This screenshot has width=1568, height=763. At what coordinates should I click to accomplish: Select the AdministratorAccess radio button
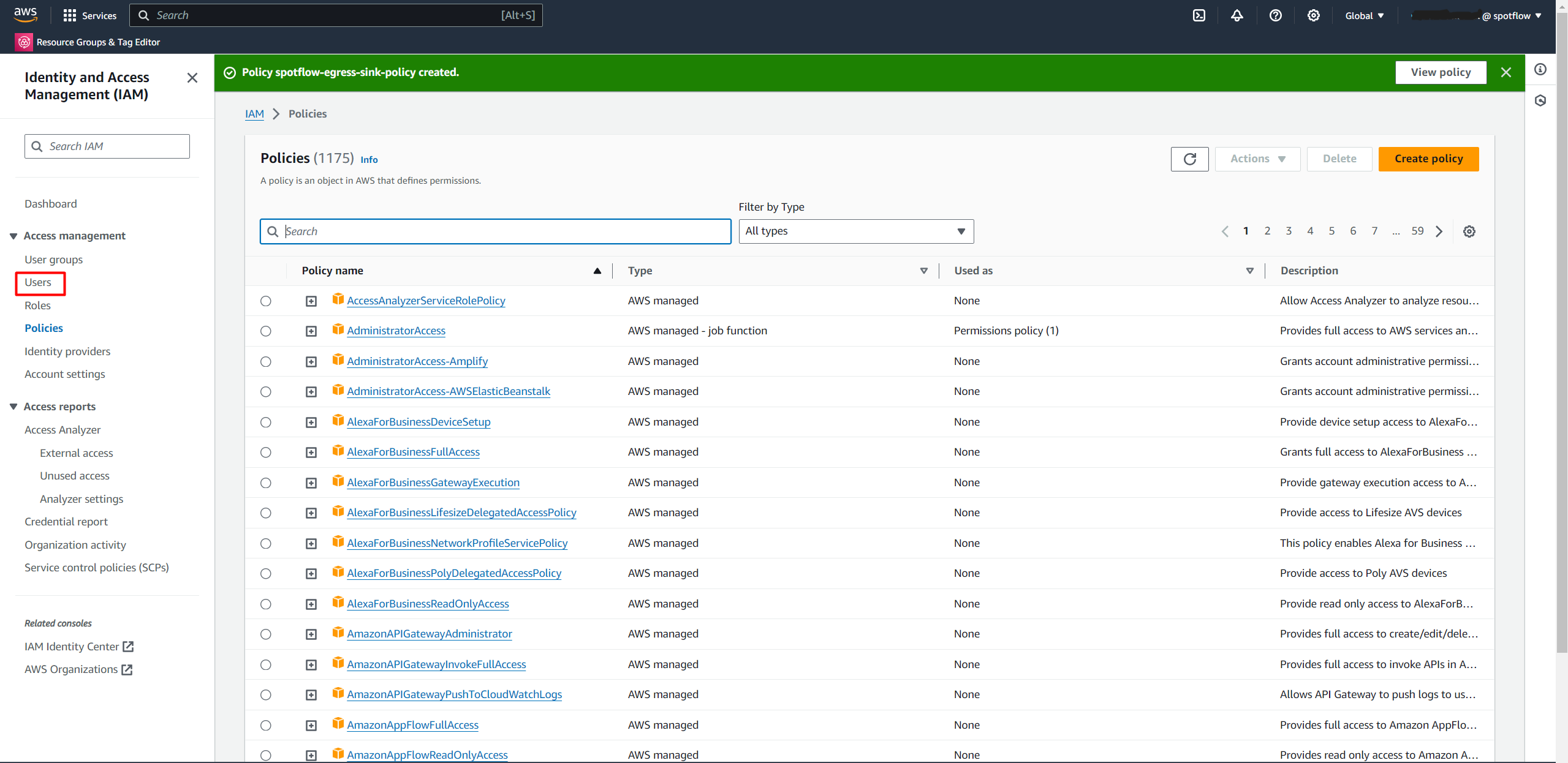(265, 331)
